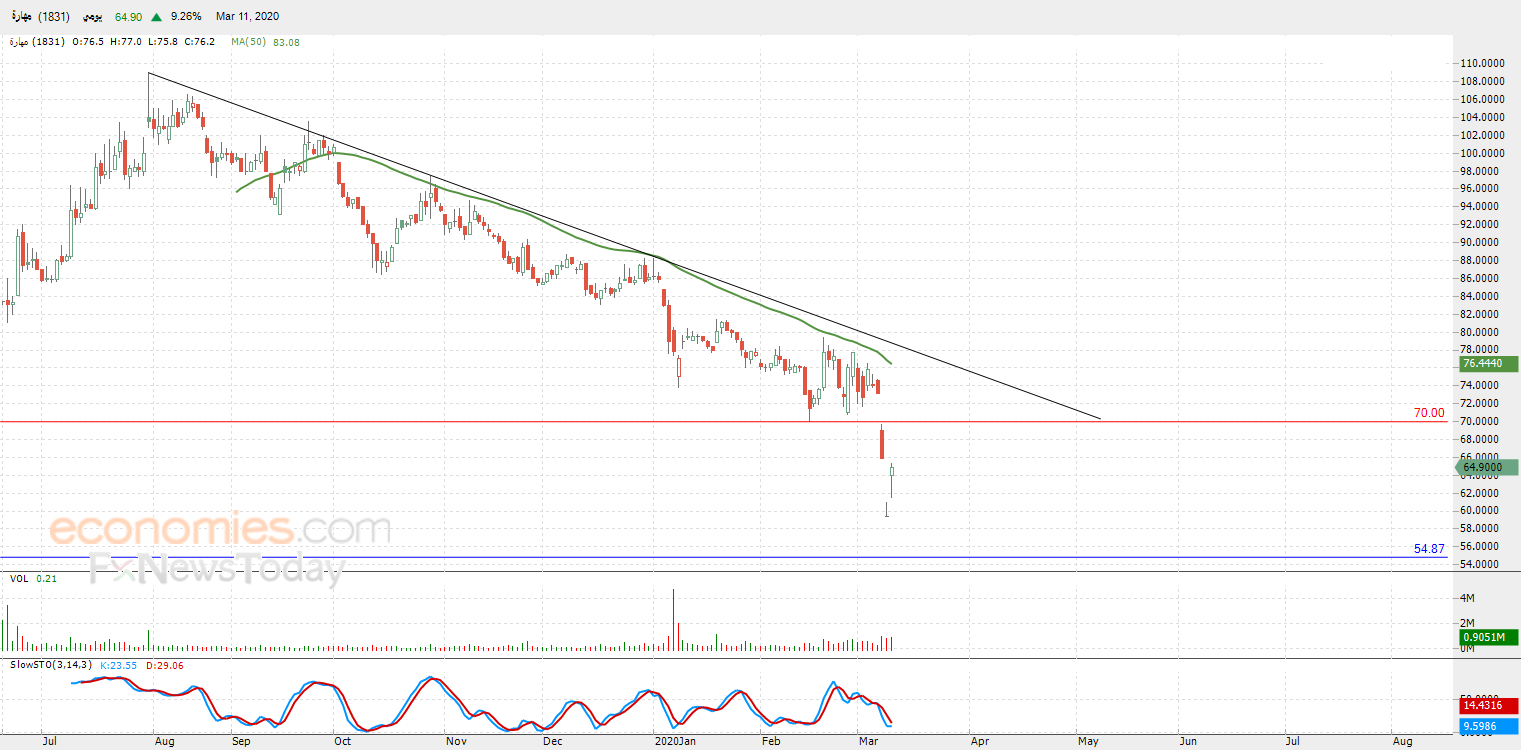Click the Feb time axis label
The width and height of the screenshot is (1521, 750).
(770, 742)
